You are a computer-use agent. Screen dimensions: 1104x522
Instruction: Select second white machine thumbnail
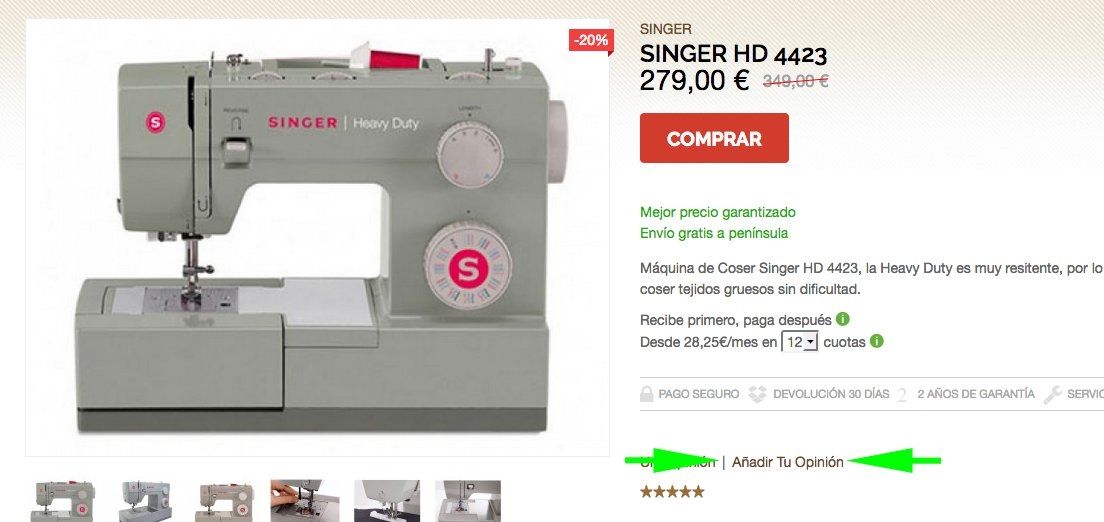(144, 501)
